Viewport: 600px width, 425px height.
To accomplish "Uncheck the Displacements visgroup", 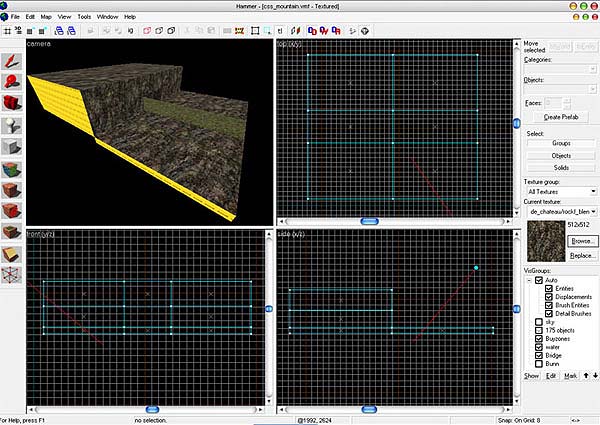I will (x=549, y=297).
